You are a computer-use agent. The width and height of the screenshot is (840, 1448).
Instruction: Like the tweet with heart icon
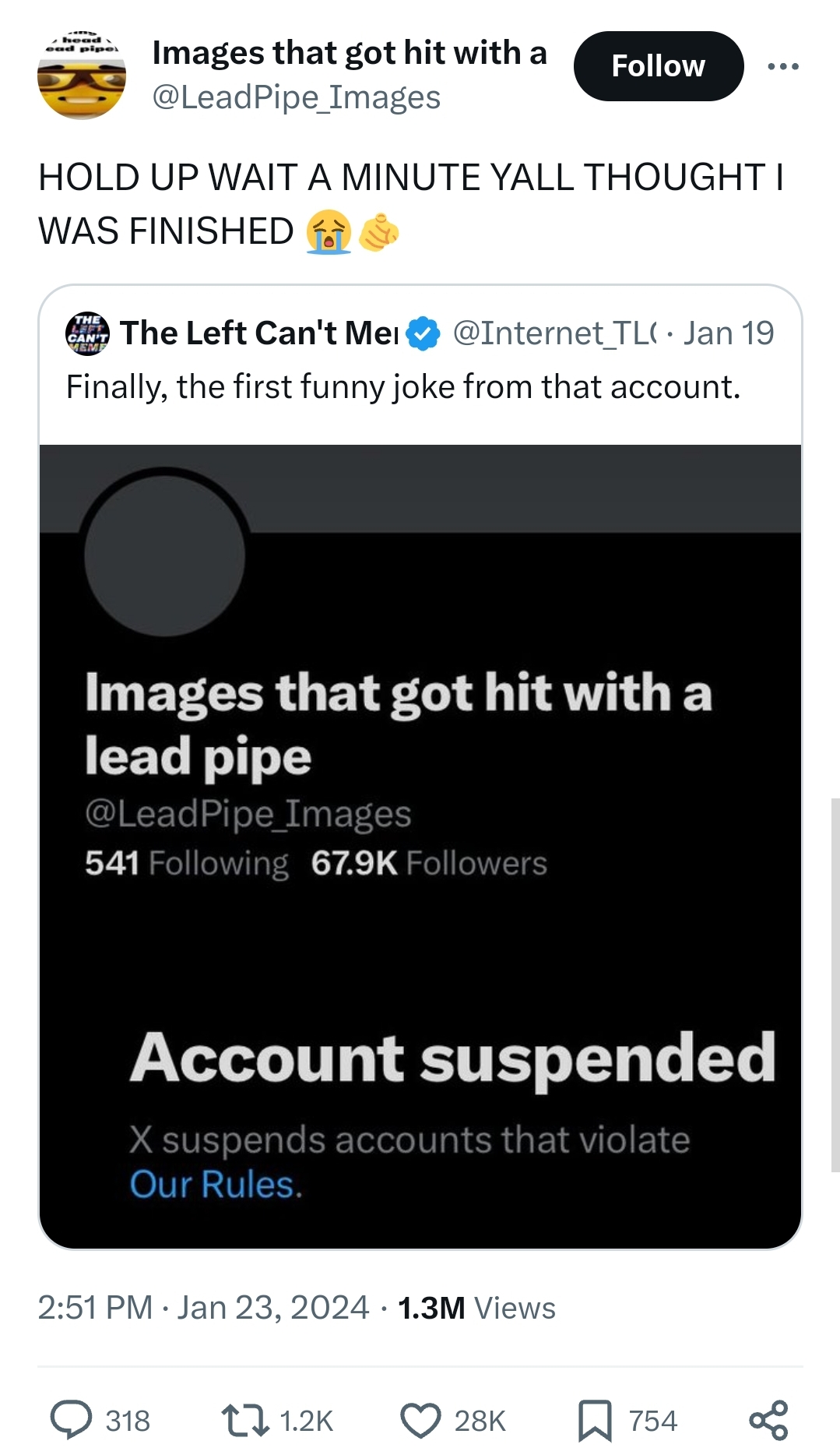click(420, 1419)
